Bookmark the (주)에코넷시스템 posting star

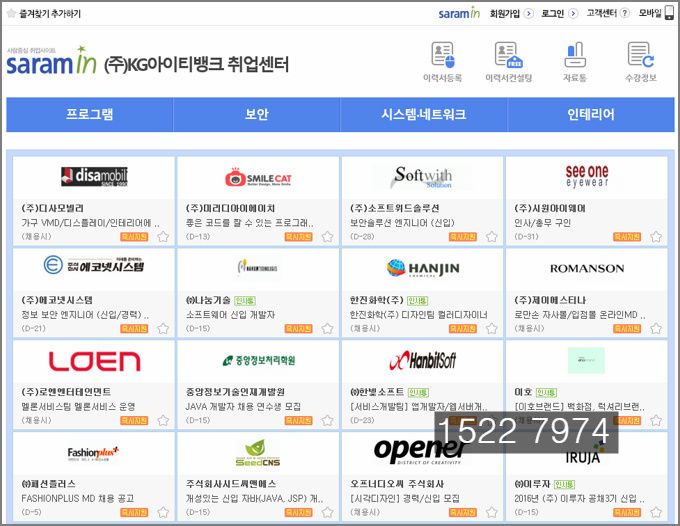163,329
